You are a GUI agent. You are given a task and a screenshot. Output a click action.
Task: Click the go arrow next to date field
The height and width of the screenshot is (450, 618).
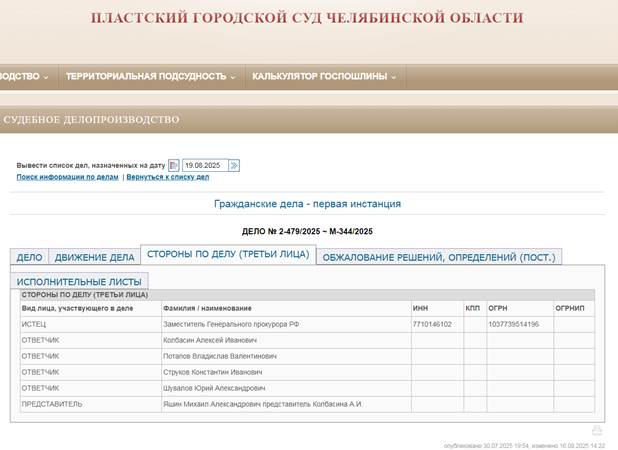coord(234,165)
